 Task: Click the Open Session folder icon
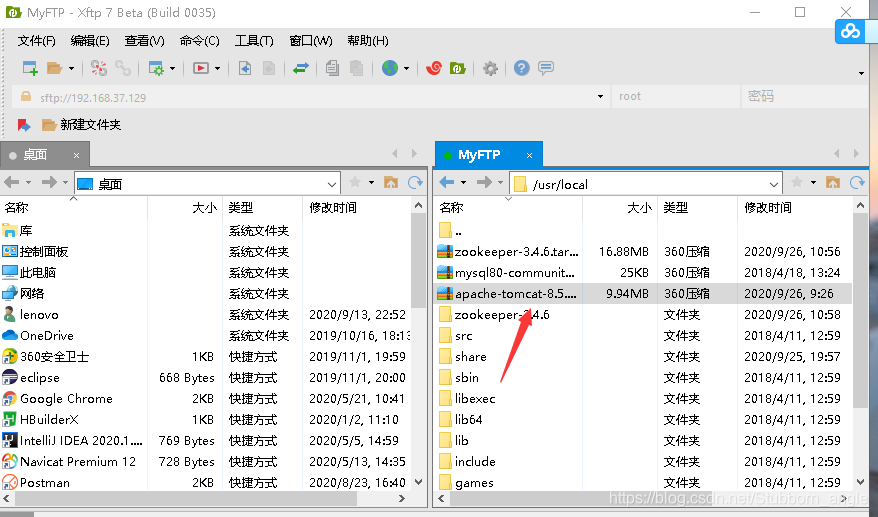click(54, 68)
